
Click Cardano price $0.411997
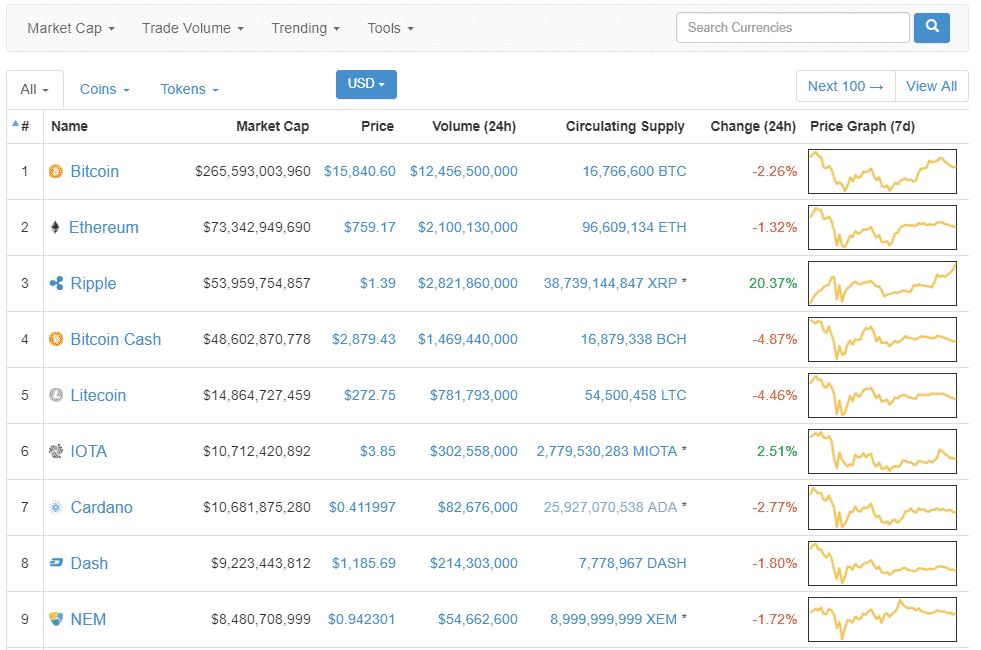[x=362, y=507]
